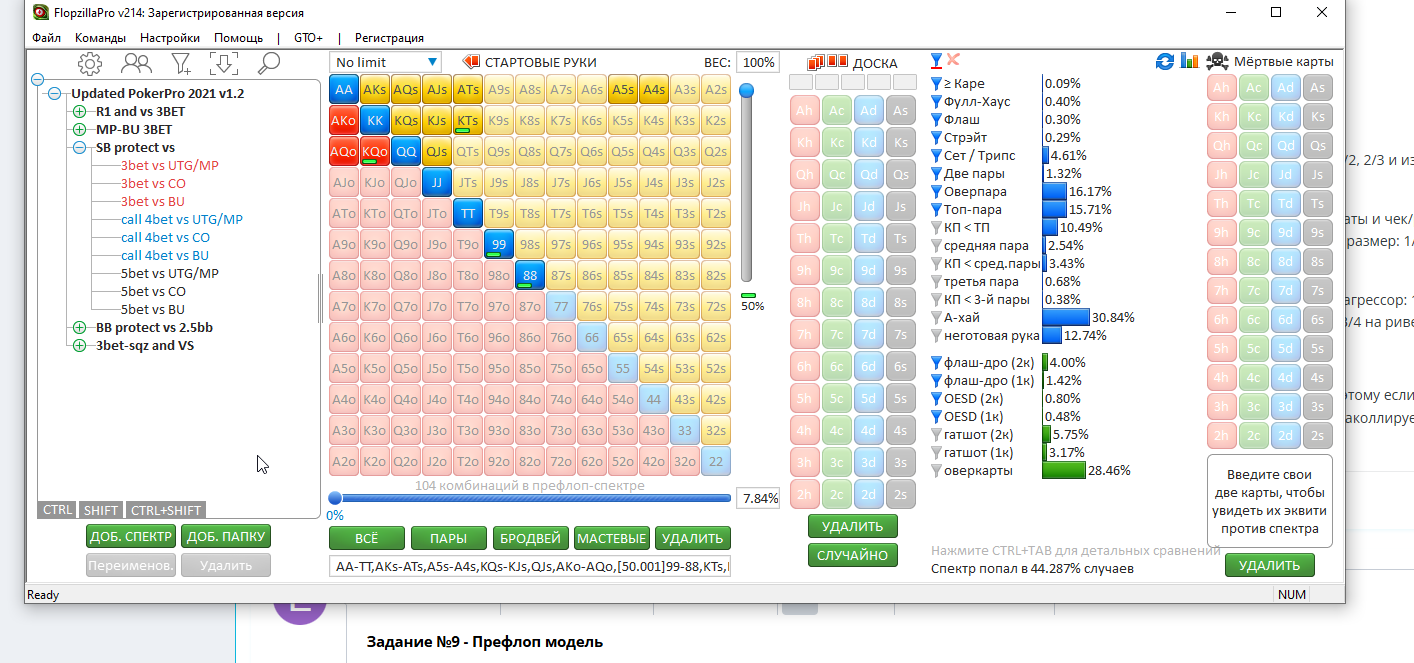1414x663 pixels.
Task: Click the colored bar chart icon
Action: point(1189,62)
